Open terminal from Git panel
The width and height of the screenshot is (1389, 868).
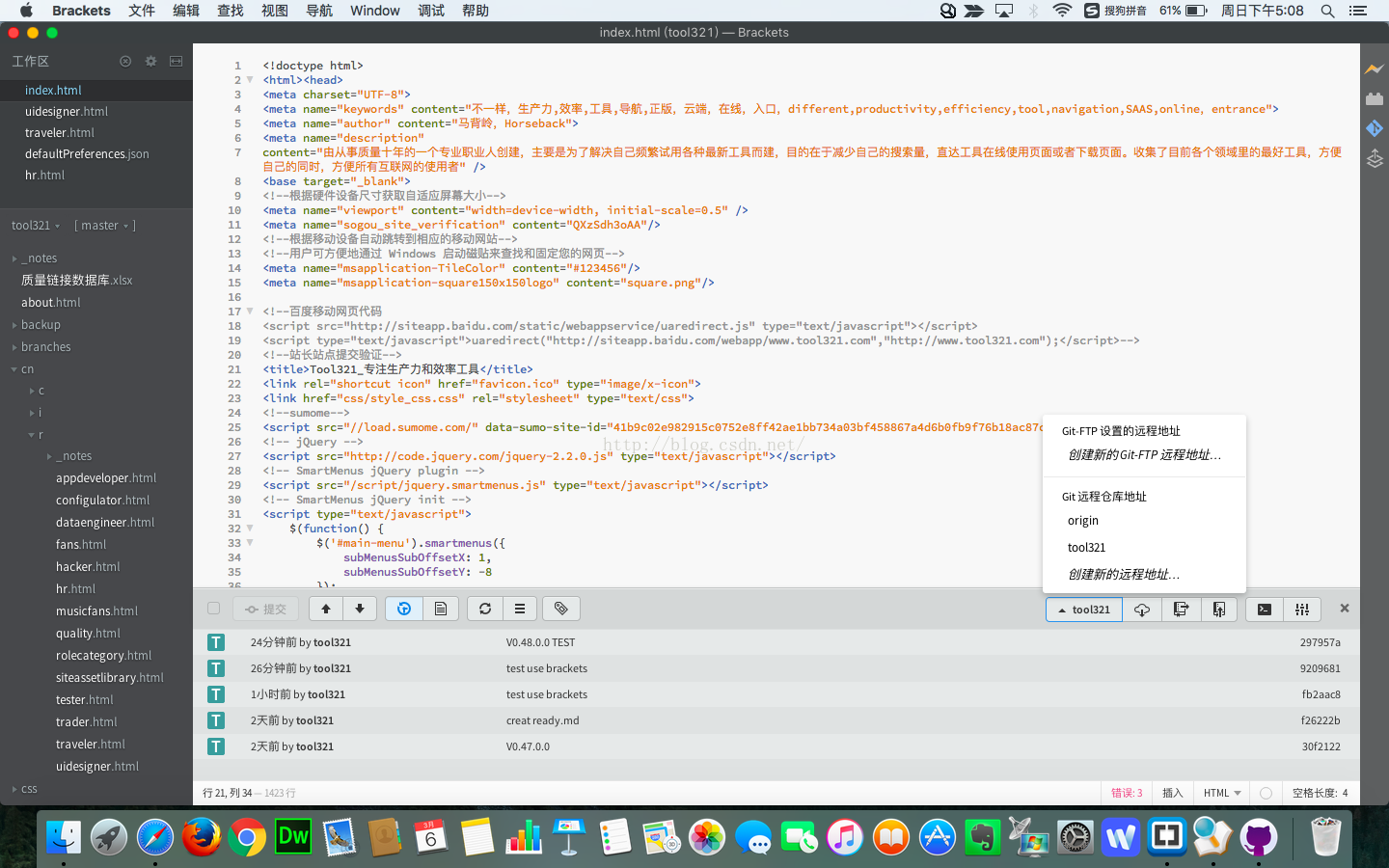[1265, 610]
